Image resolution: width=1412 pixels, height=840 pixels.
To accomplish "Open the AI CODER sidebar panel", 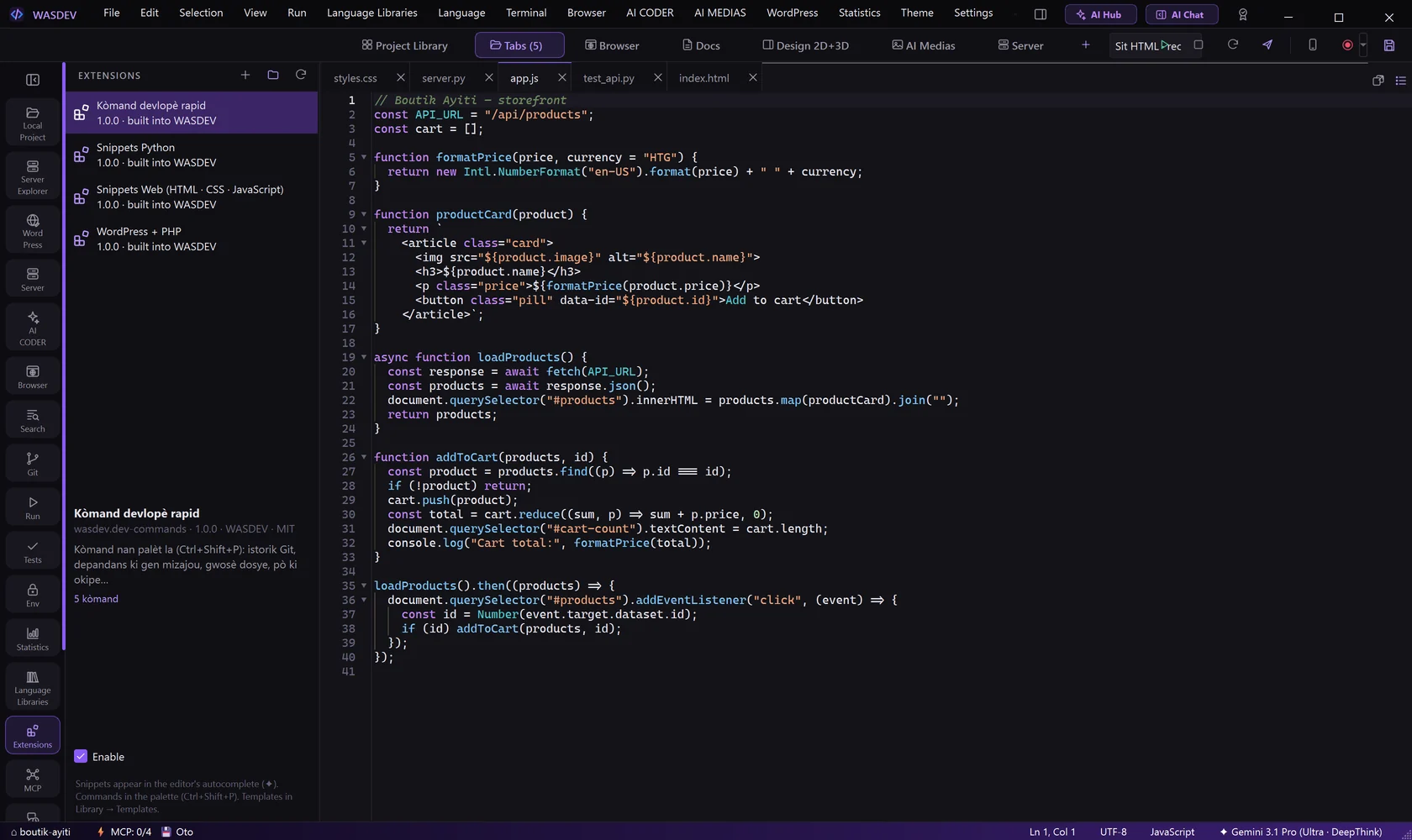I will (x=33, y=328).
